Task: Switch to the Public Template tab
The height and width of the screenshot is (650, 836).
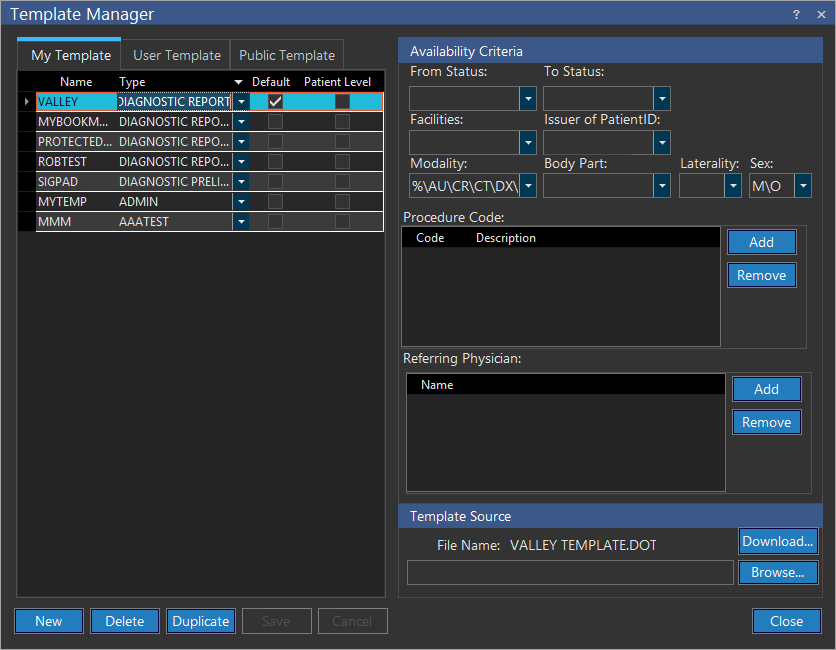Action: tap(286, 56)
